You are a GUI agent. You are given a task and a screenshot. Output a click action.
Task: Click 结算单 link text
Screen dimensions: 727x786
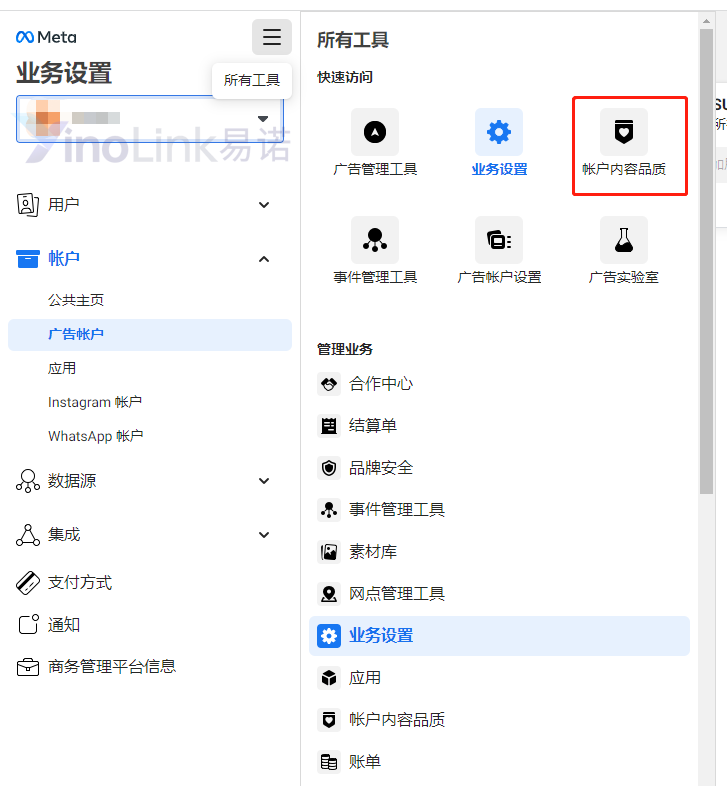373,426
